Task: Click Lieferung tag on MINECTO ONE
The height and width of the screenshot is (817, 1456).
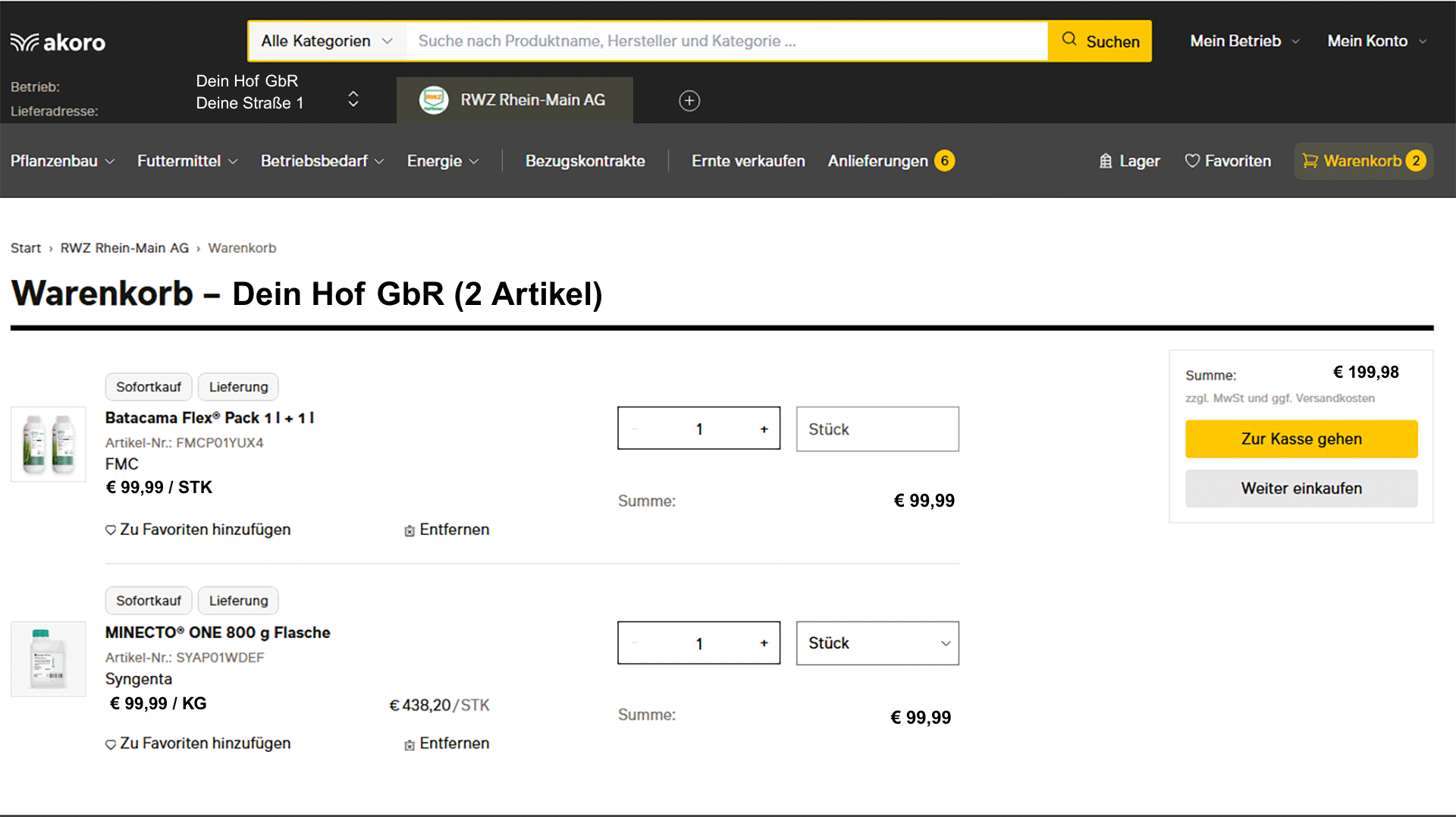Action: click(238, 601)
